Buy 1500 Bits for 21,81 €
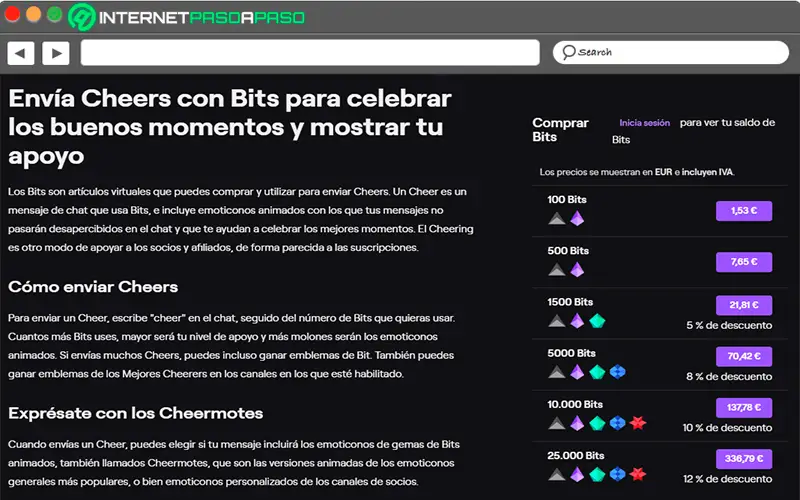The height and width of the screenshot is (500, 800). point(744,305)
